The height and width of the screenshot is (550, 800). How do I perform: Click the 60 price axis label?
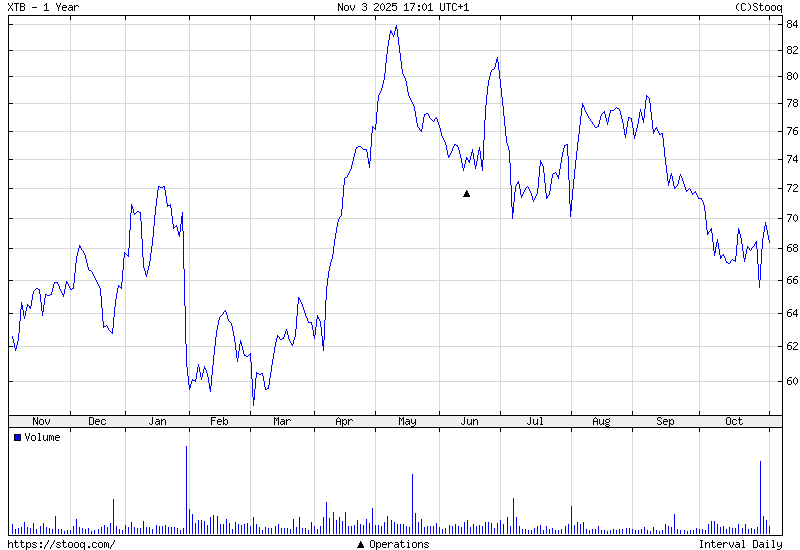point(790,381)
